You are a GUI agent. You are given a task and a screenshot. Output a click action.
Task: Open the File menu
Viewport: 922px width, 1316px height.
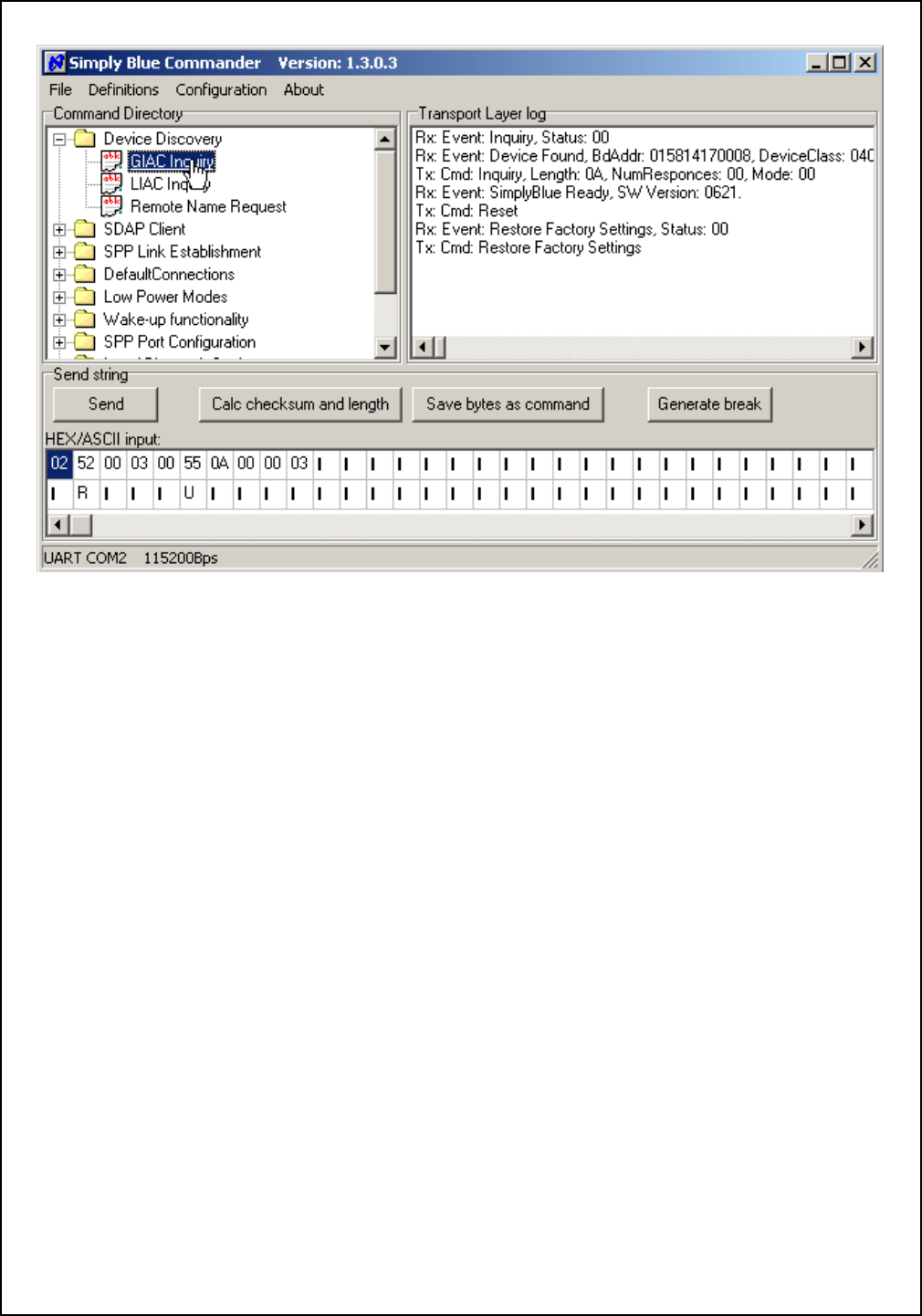coord(60,89)
